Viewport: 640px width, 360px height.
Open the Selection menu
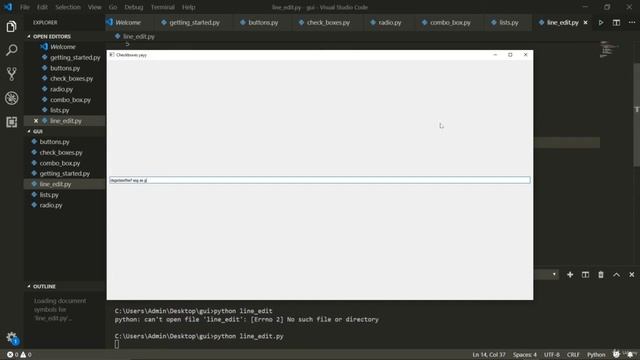[x=68, y=7]
